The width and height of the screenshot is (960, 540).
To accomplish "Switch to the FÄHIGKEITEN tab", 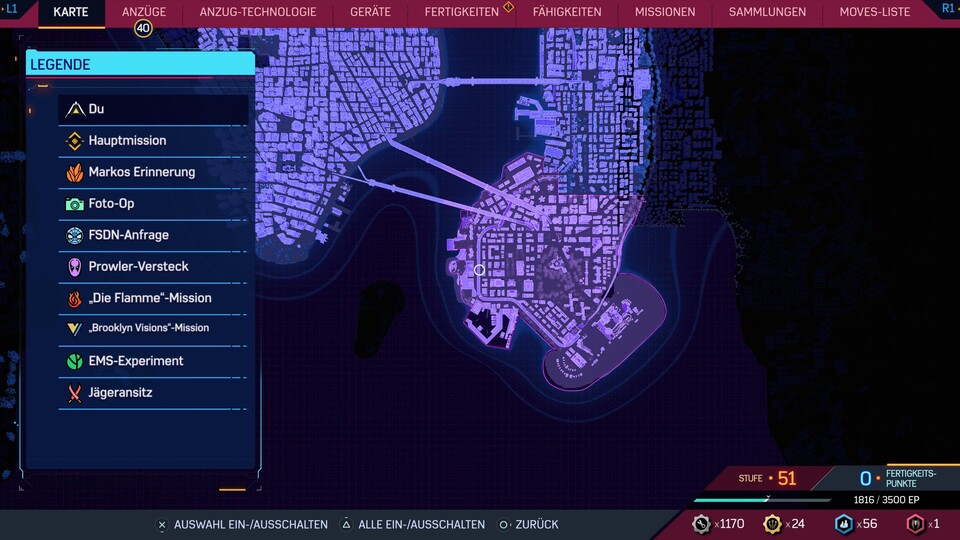I will 567,12.
